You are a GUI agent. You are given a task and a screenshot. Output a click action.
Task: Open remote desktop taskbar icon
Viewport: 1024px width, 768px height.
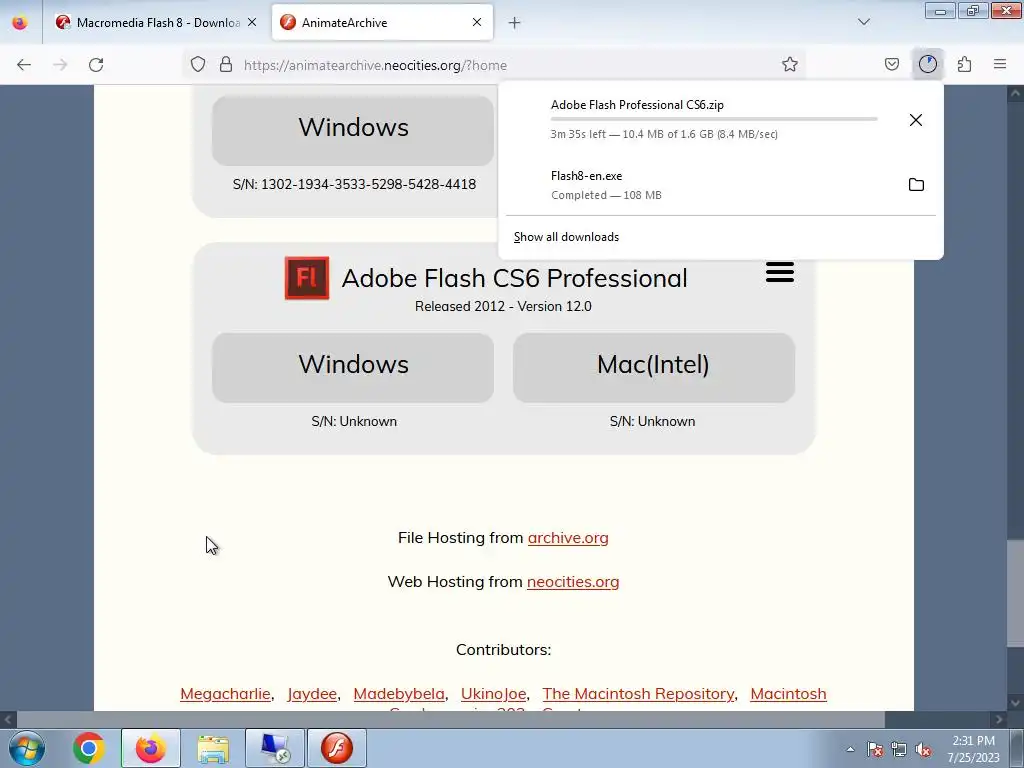(275, 748)
